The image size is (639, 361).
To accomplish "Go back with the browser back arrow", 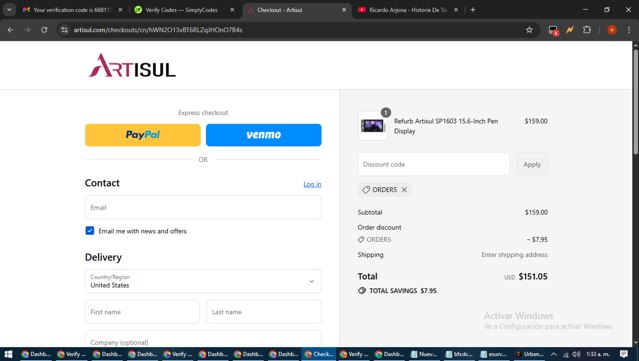I will [10, 30].
